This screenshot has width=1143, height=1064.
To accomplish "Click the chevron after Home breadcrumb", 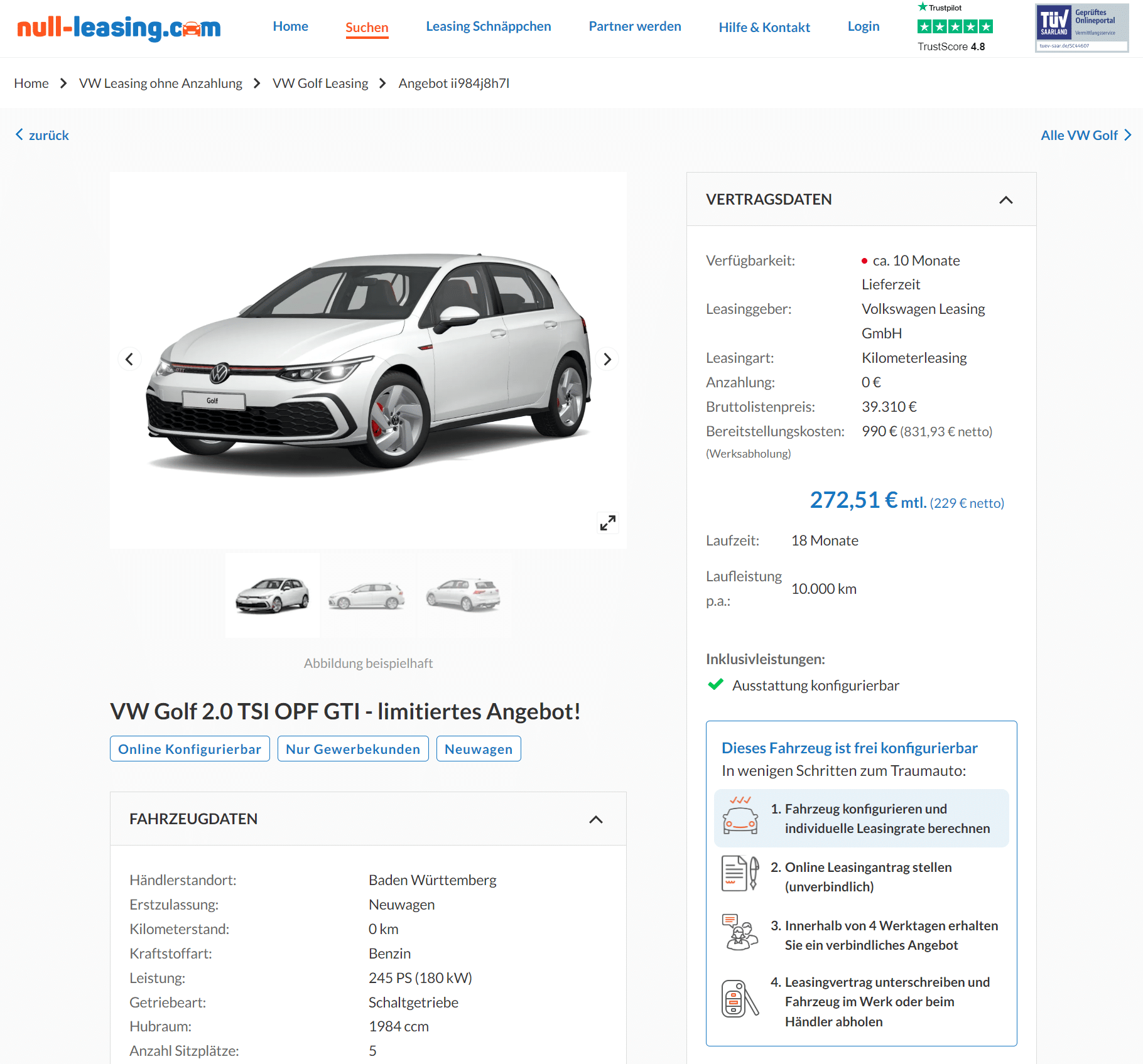I will tap(63, 83).
